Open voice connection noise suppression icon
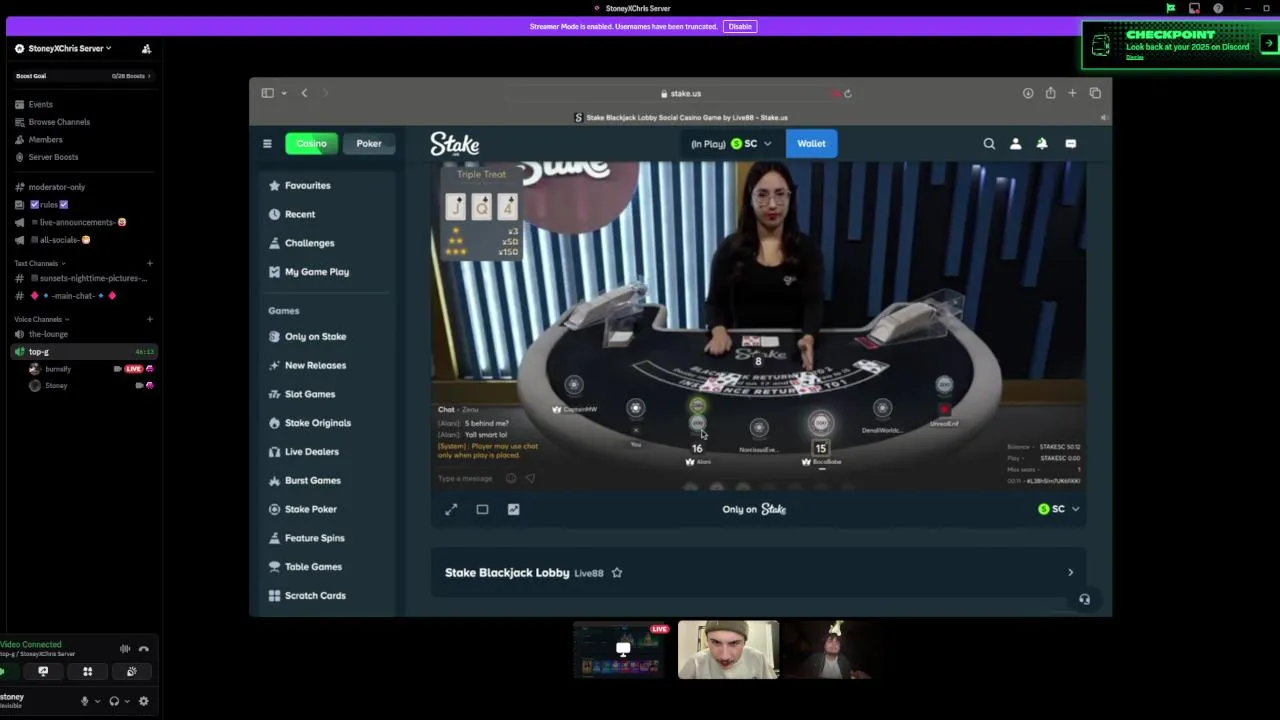 point(125,649)
